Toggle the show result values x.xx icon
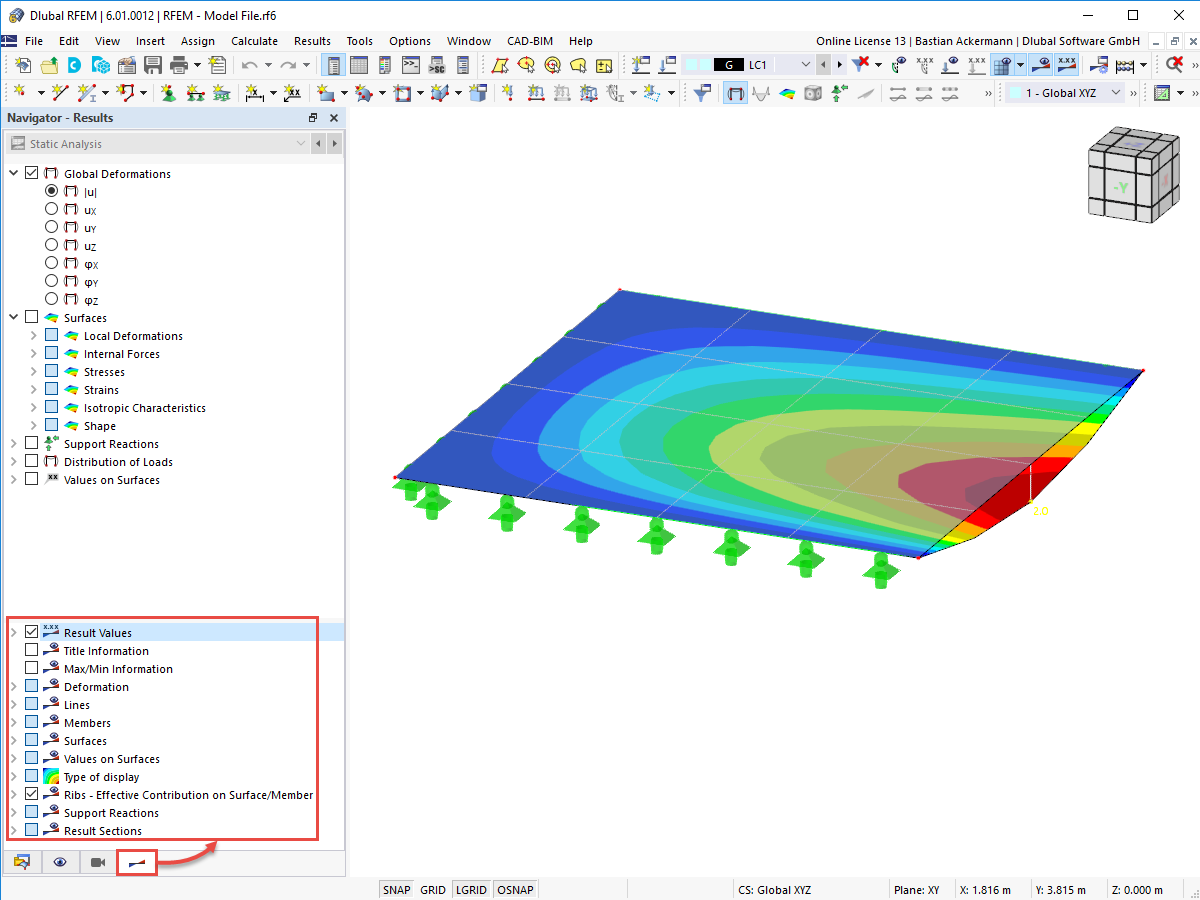 1067,65
